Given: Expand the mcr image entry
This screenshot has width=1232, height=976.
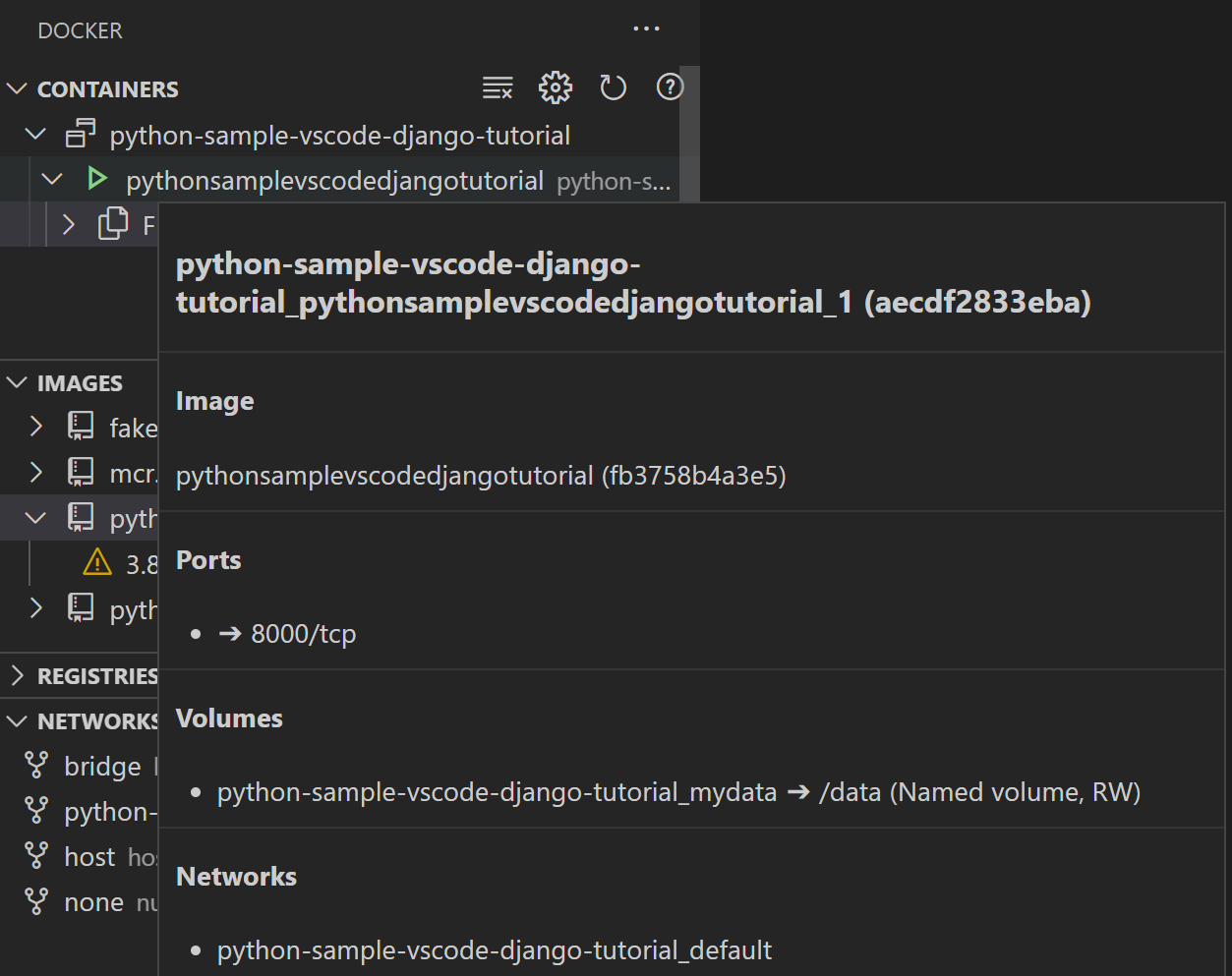Looking at the screenshot, I should click(x=35, y=472).
